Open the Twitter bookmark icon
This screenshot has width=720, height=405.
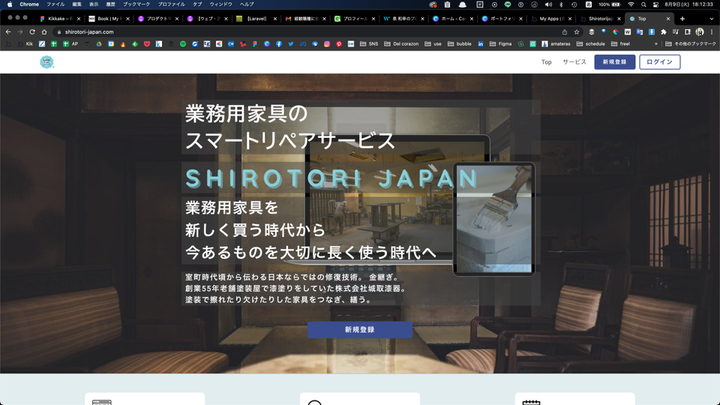pyautogui.click(x=291, y=44)
